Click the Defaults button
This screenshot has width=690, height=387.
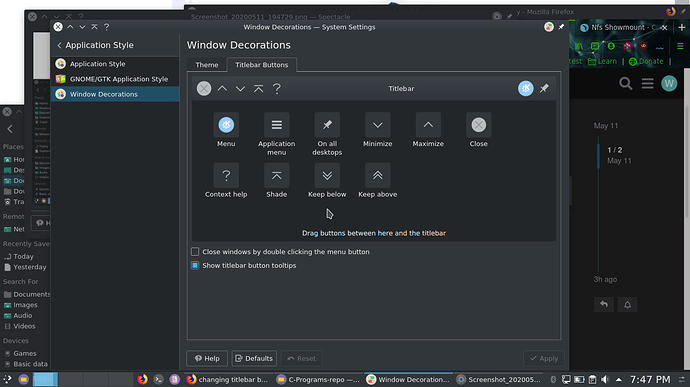(x=254, y=358)
